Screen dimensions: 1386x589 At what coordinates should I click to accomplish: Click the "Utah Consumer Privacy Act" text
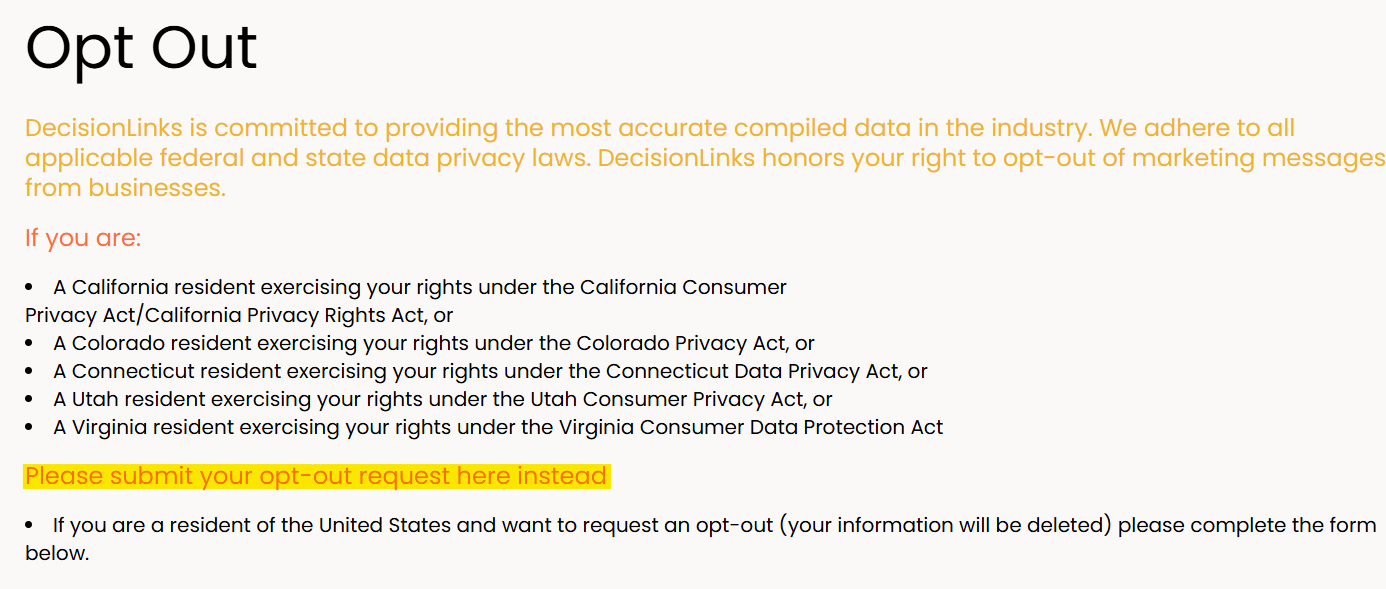693,400
